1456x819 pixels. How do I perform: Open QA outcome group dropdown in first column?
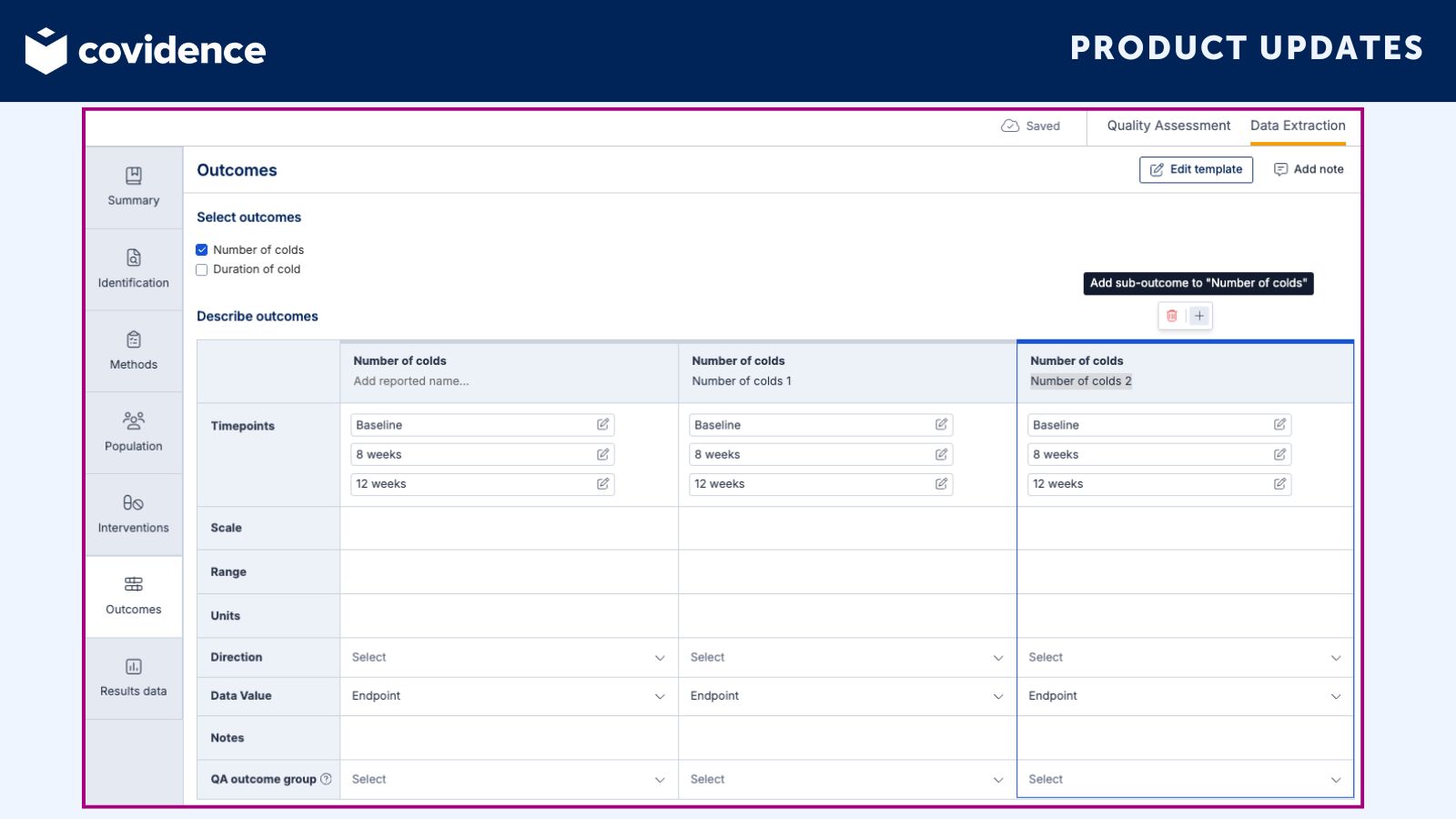click(509, 780)
